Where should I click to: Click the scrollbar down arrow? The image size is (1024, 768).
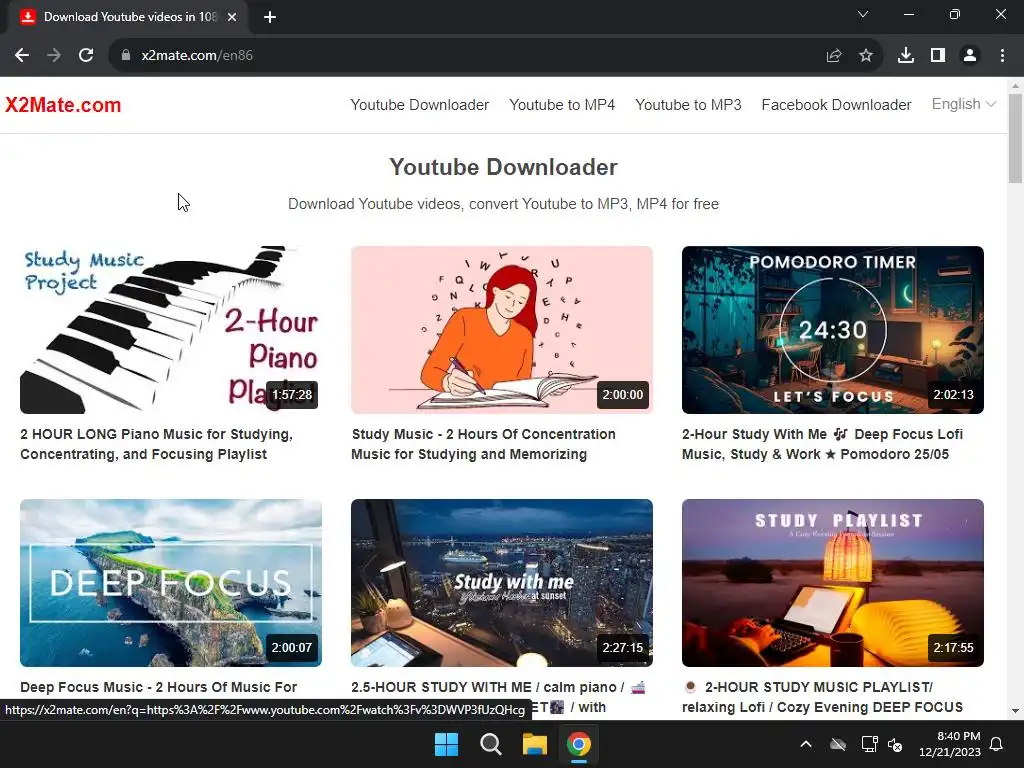(1016, 711)
